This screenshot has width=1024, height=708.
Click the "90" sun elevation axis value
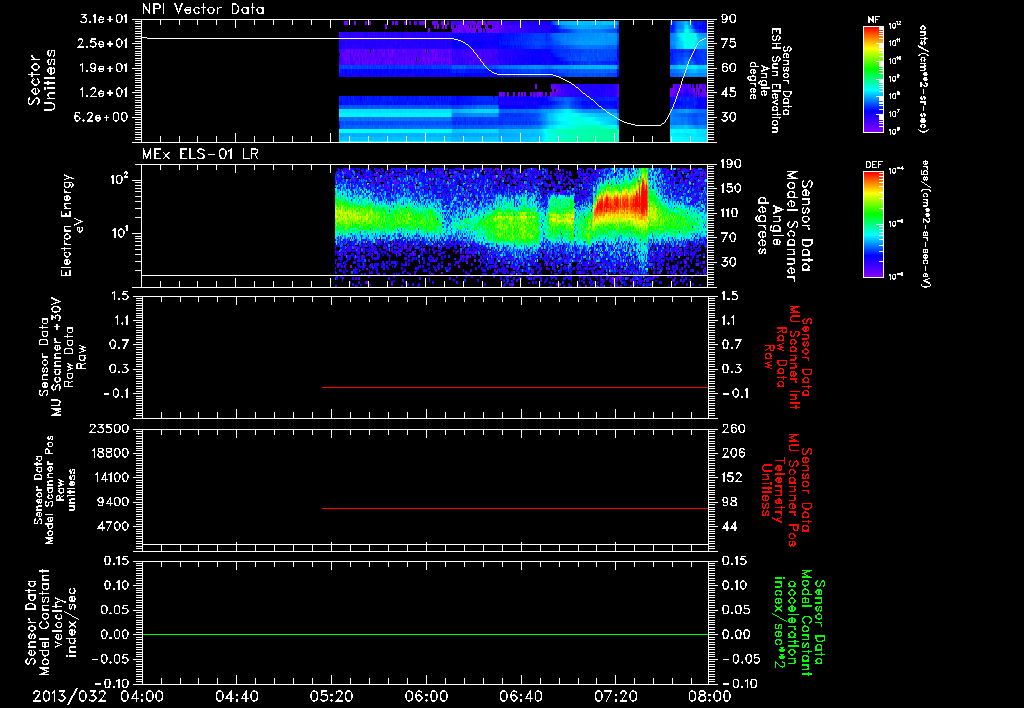(x=729, y=19)
